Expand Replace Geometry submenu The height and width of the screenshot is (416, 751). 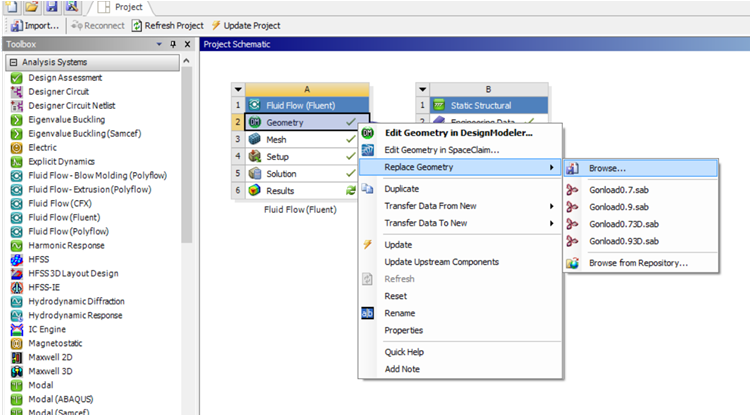(x=460, y=167)
